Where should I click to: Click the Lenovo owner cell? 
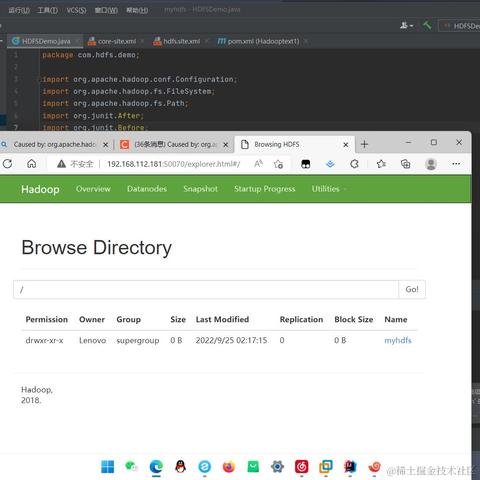92,340
